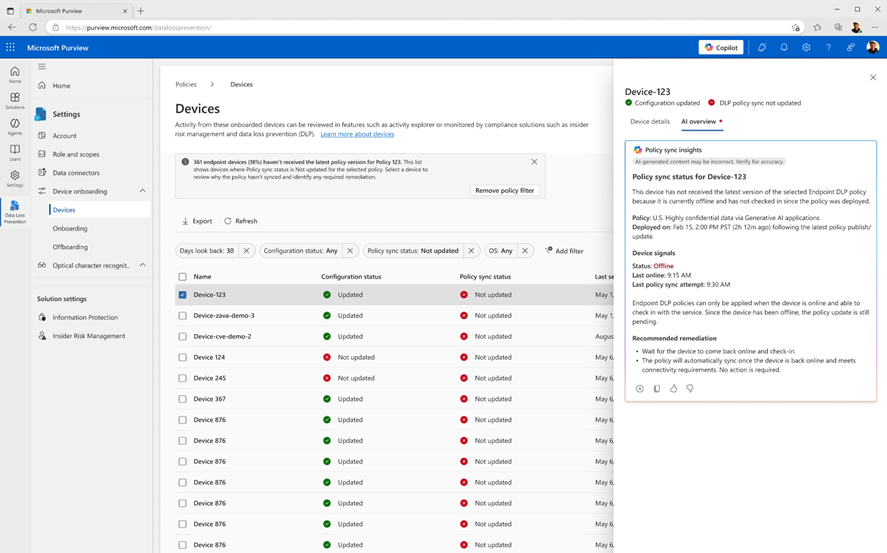Open Role and scopes

[75, 154]
